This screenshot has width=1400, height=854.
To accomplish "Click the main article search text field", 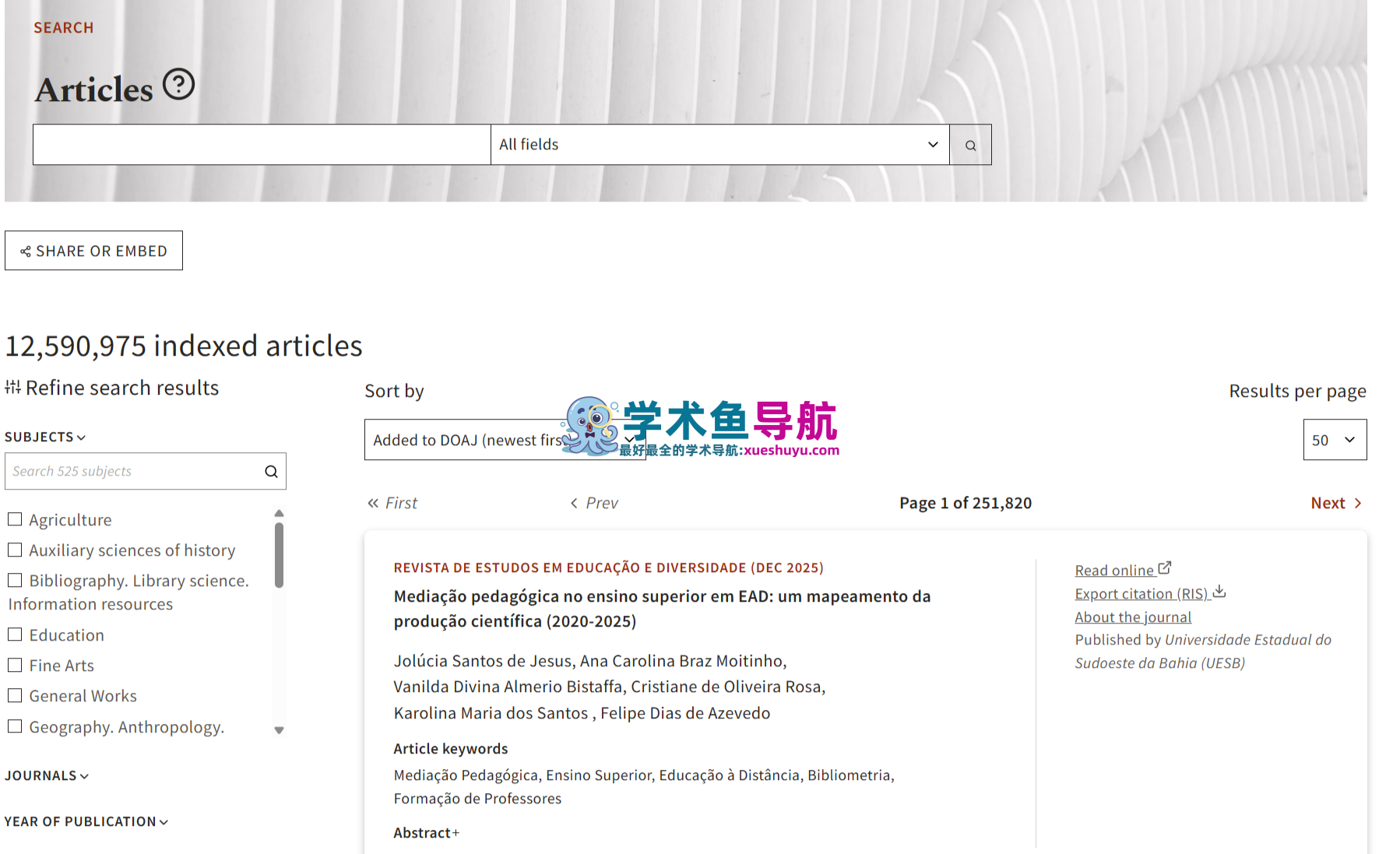I will point(262,145).
